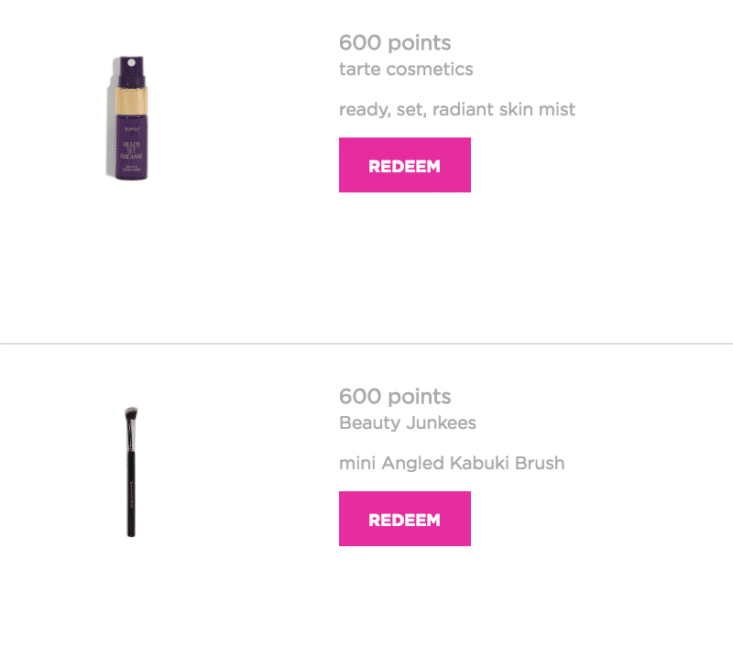Click the gold band on the mist bottle
This screenshot has height=669, width=733.
click(x=131, y=100)
